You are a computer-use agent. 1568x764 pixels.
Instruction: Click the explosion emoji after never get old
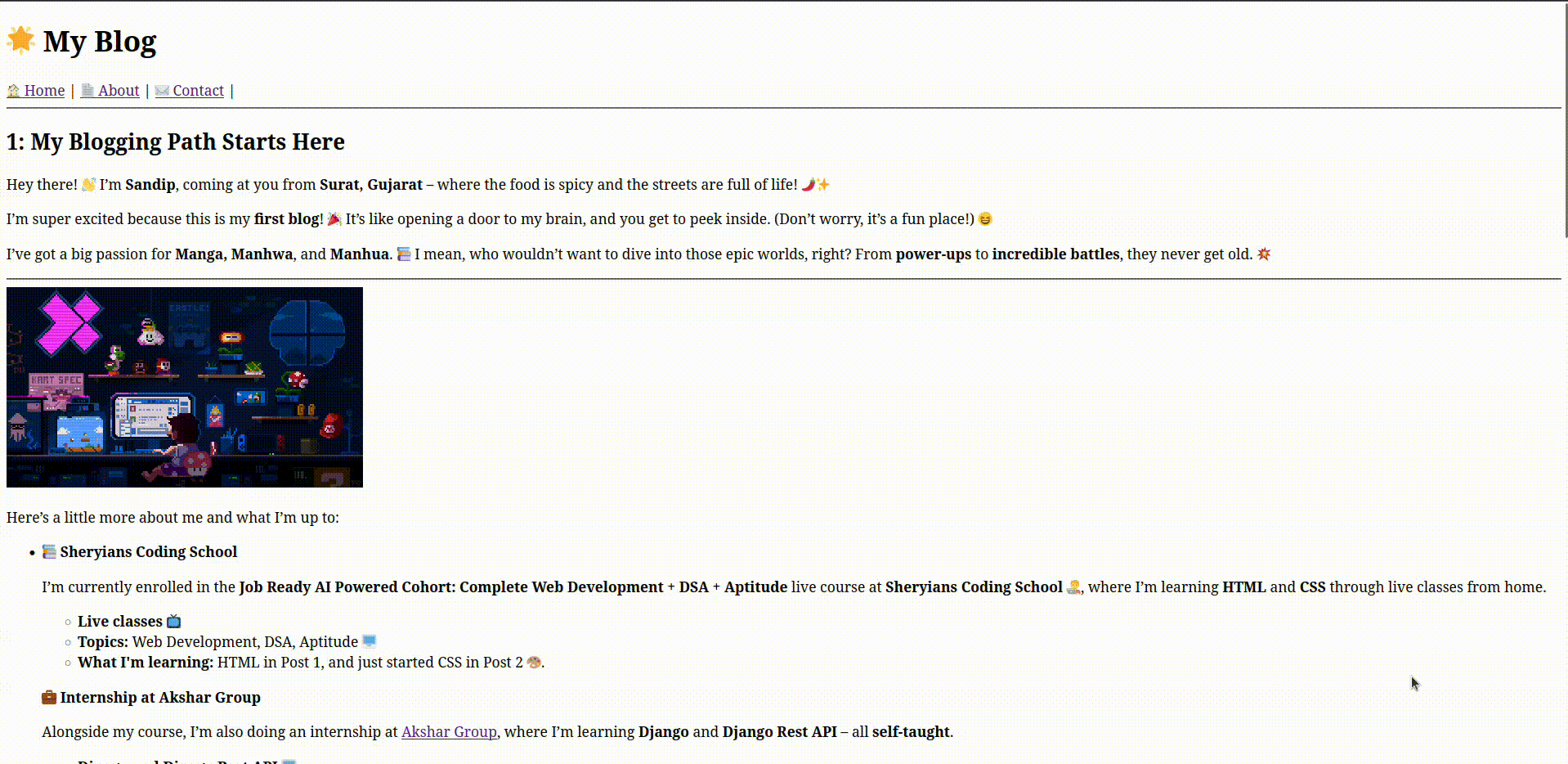[x=1264, y=254]
